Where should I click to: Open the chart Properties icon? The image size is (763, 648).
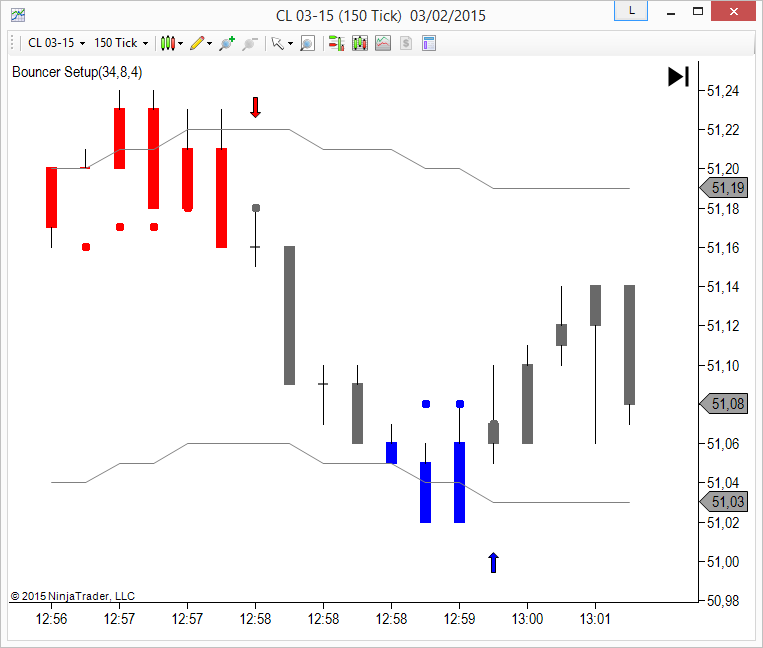[x=428, y=43]
